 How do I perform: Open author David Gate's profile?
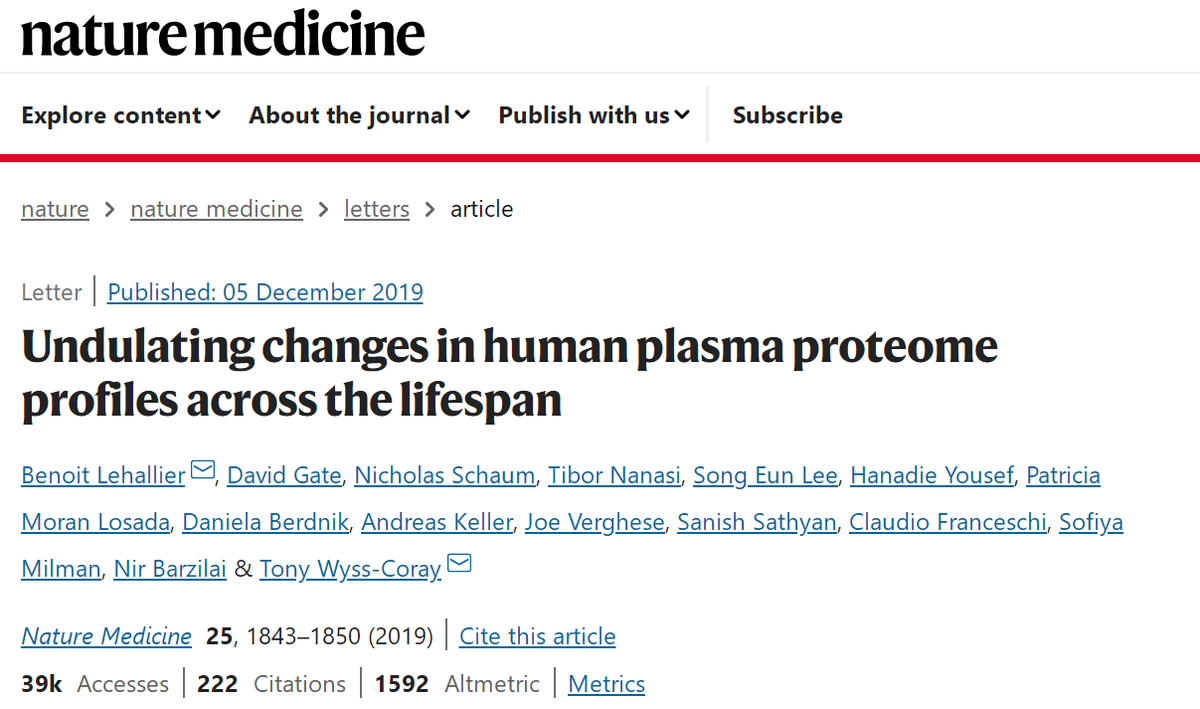[x=284, y=475]
